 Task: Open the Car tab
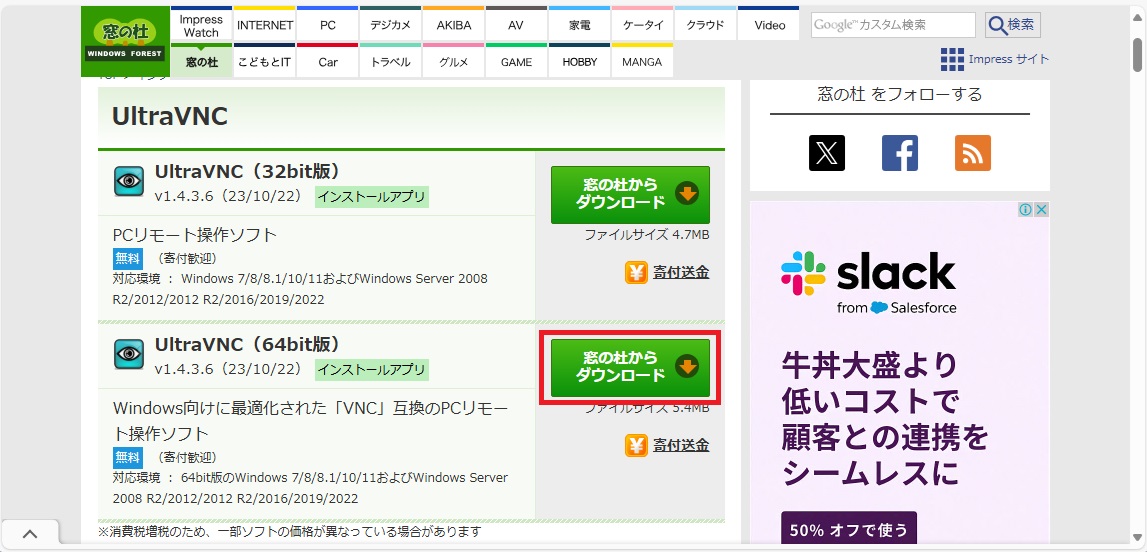(x=328, y=61)
